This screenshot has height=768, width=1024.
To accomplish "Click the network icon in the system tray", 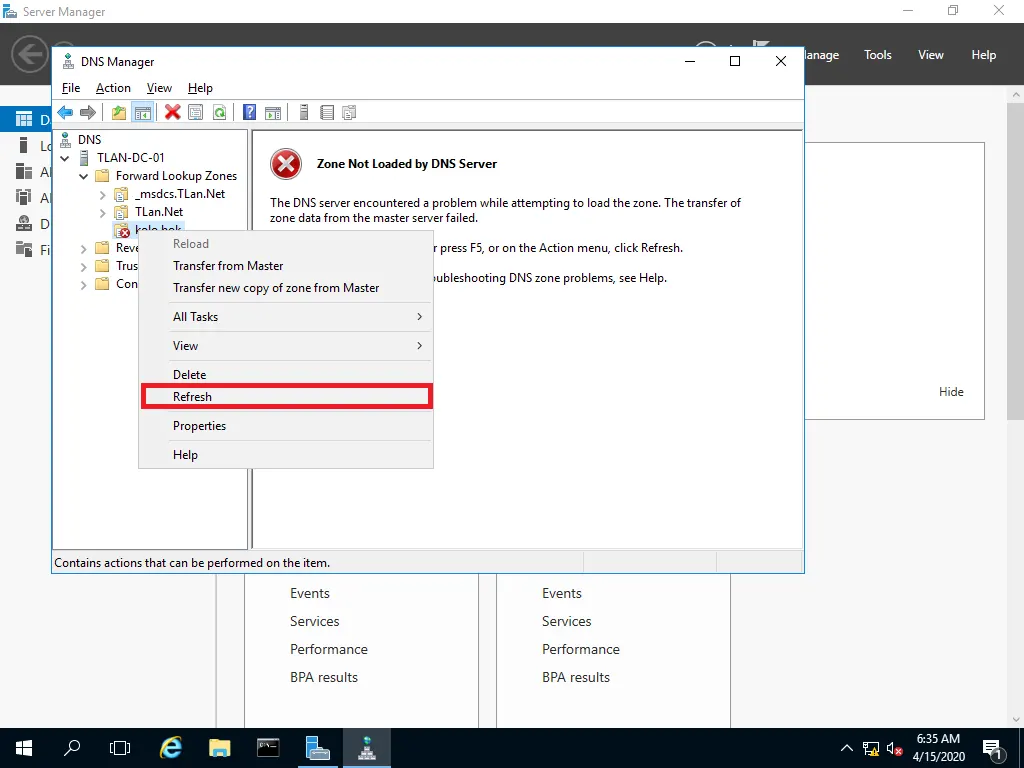I will (871, 748).
